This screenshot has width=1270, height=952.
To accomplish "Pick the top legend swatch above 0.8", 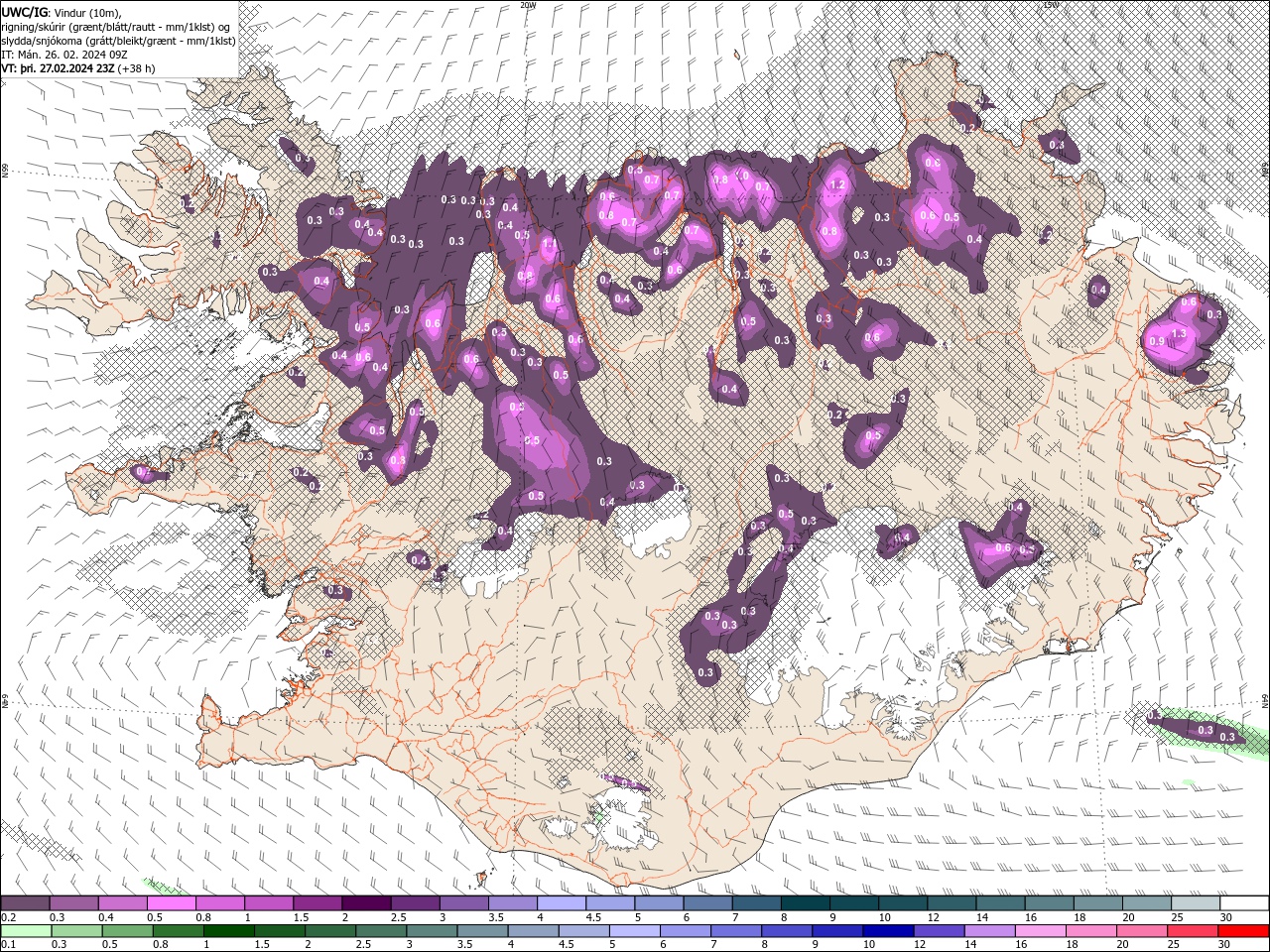I will click(219, 903).
